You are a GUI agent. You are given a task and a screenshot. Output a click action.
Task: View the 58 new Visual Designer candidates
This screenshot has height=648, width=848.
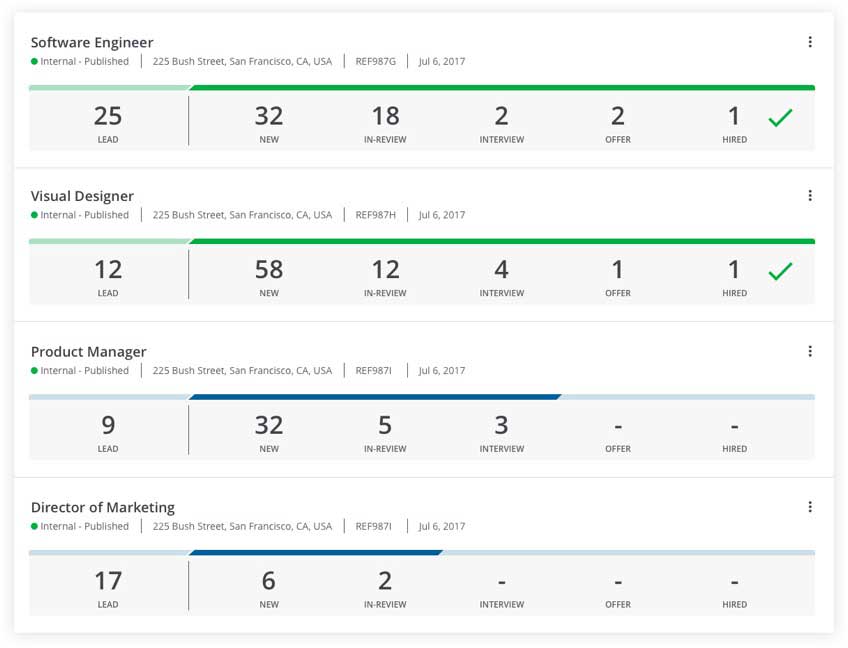click(269, 275)
